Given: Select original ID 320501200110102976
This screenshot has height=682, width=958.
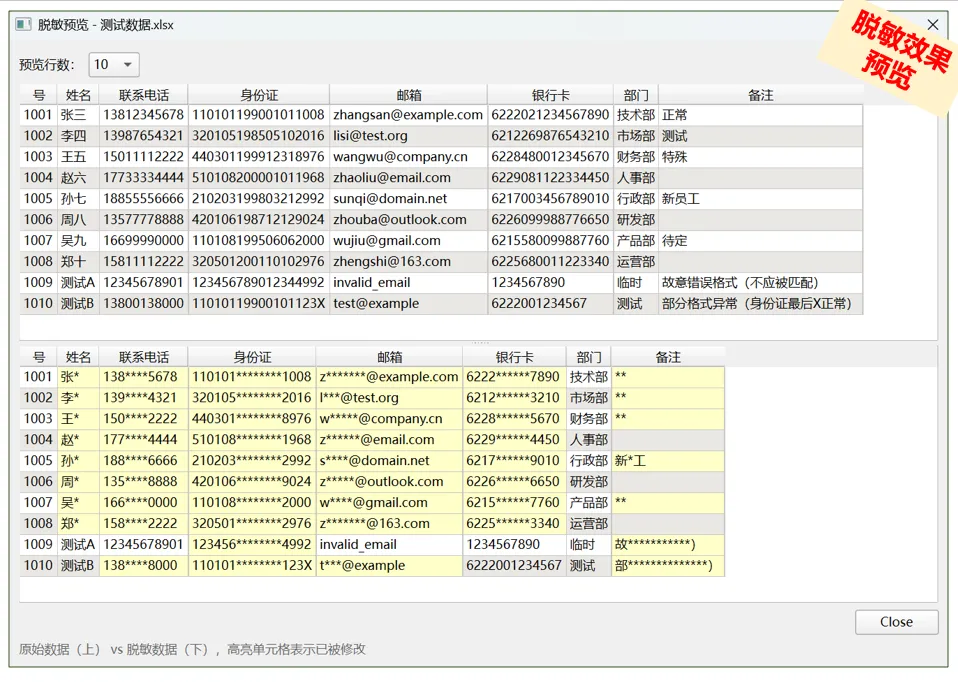Looking at the screenshot, I should pyautogui.click(x=258, y=262).
